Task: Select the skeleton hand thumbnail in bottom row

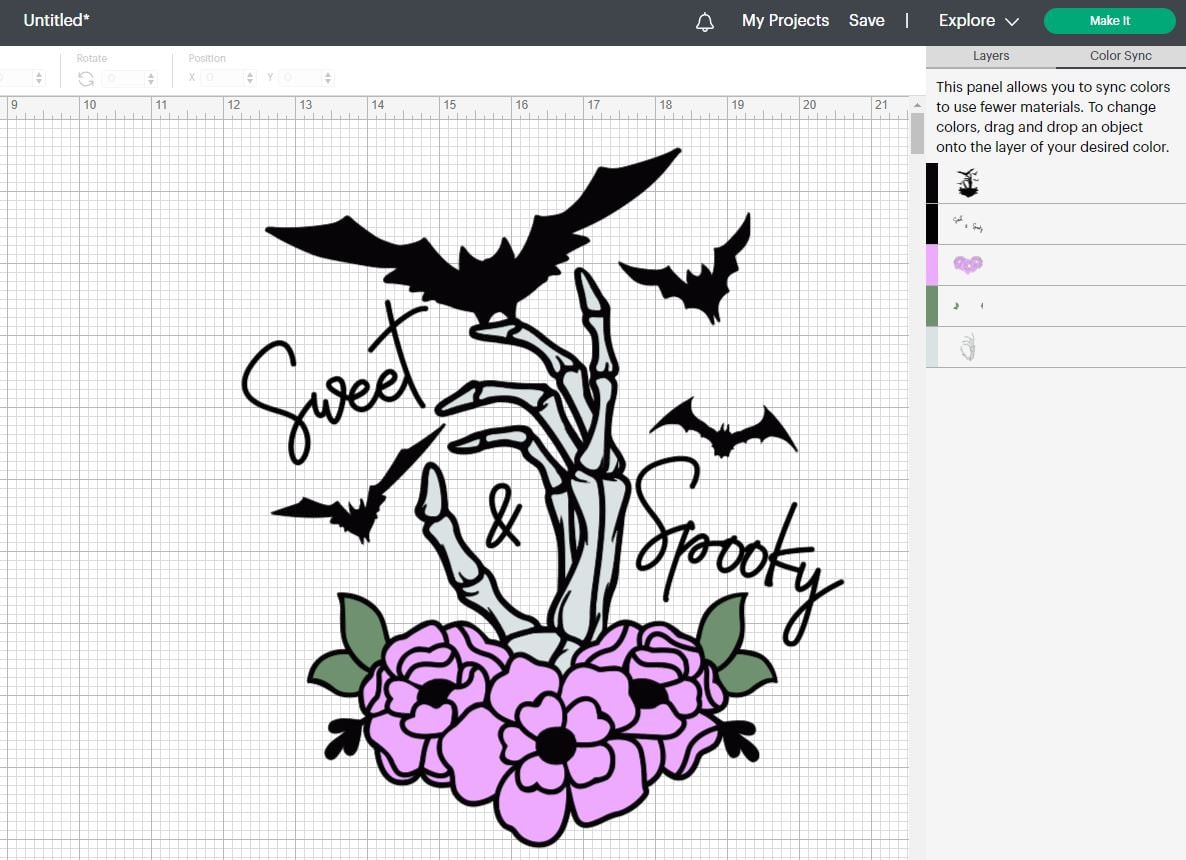Action: [x=966, y=347]
